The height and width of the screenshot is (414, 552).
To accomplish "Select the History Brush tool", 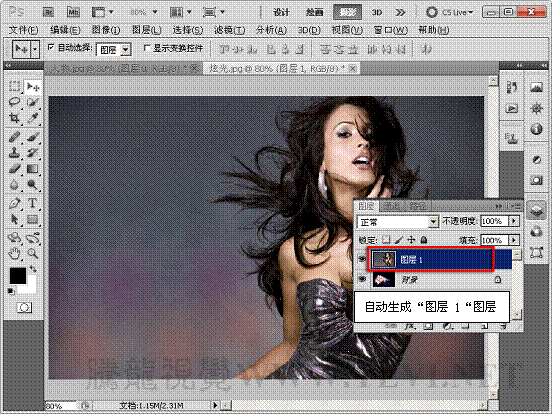I will pos(33,152).
